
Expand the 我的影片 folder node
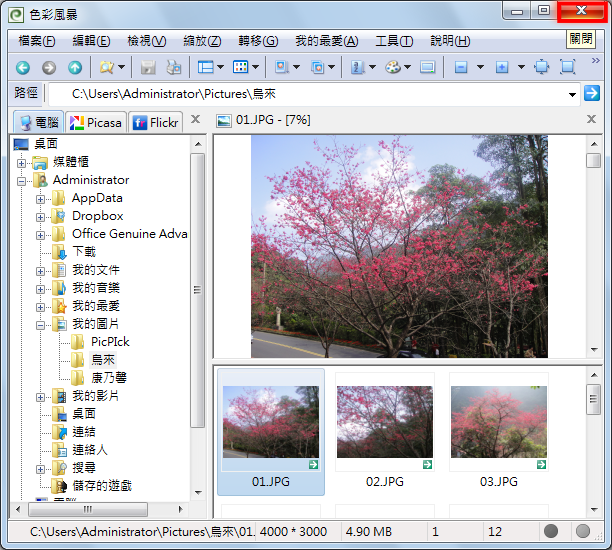pos(40,397)
